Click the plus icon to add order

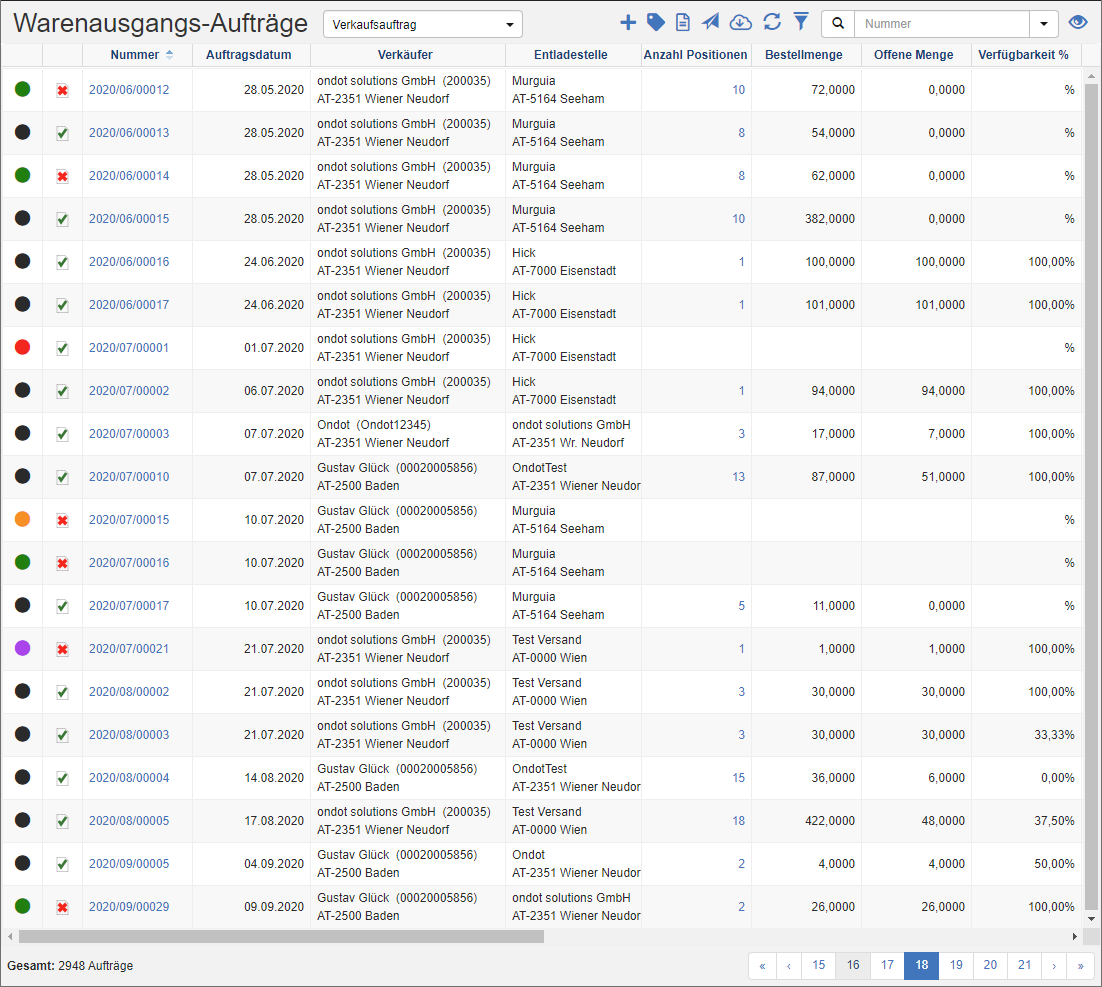pyautogui.click(x=628, y=22)
